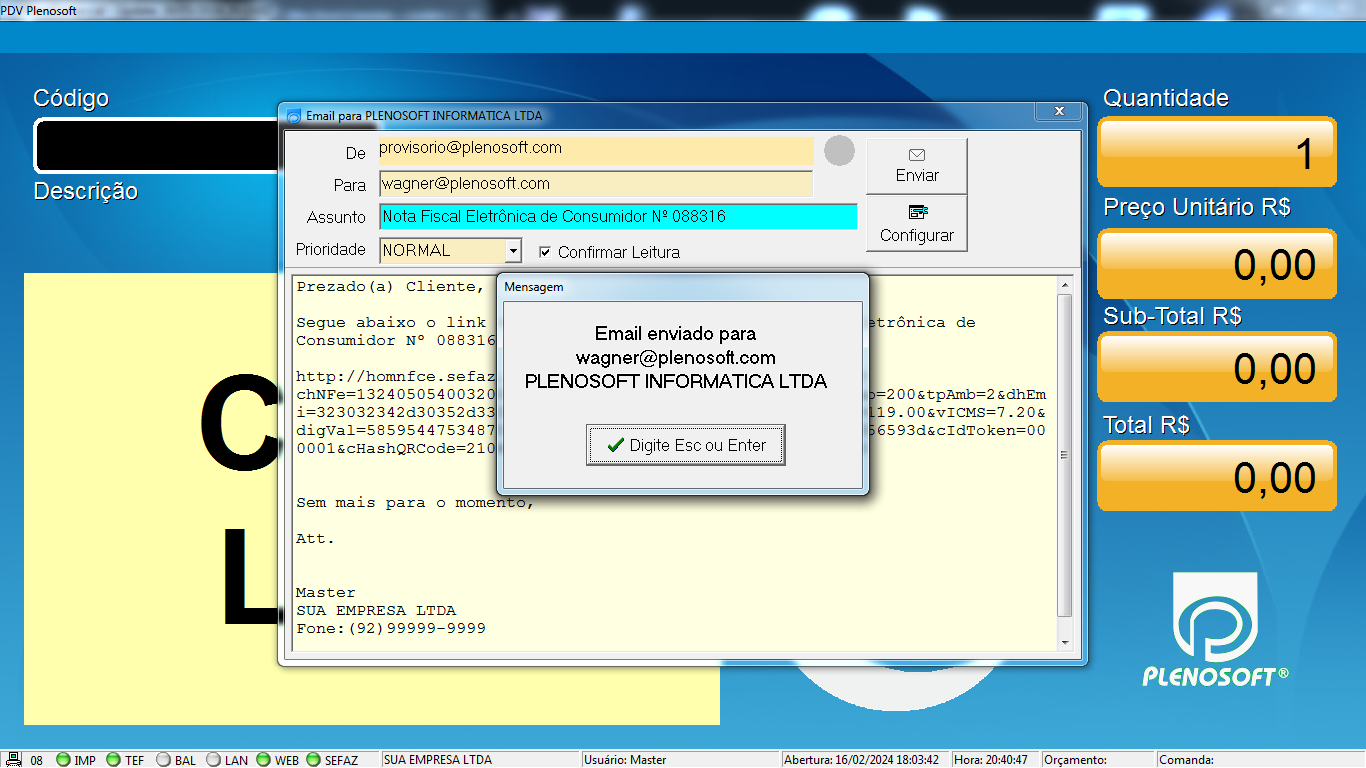The width and height of the screenshot is (1366, 768).
Task: Click the green checkmark in the message dialog
Action: (x=615, y=445)
